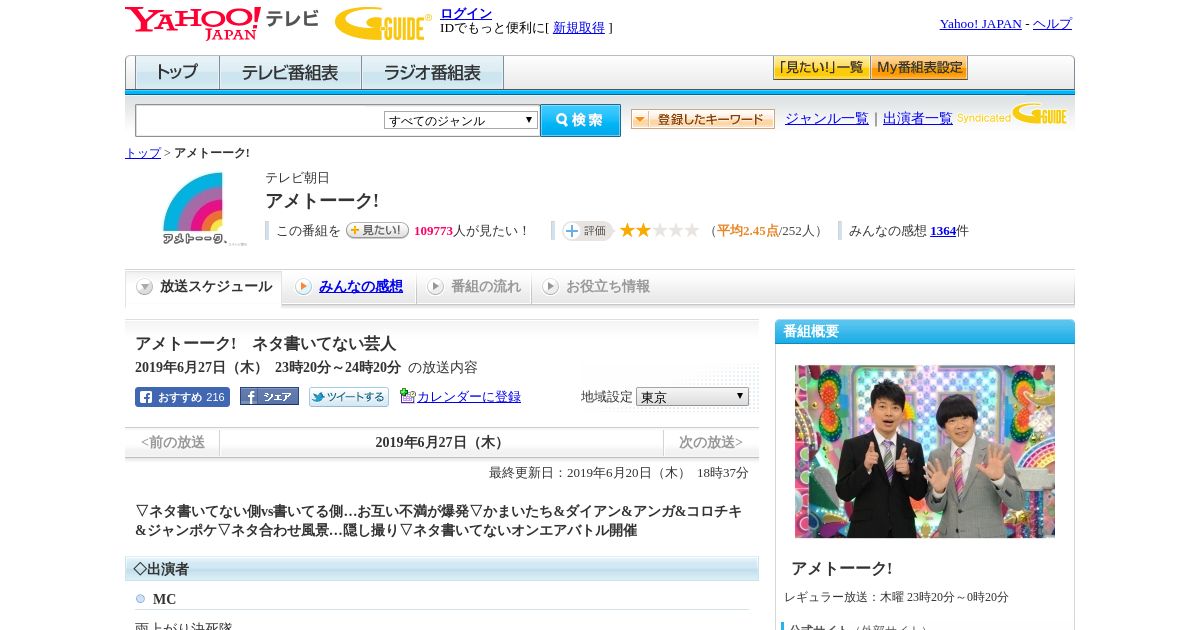Open the ヘルプ link

[x=1052, y=24]
